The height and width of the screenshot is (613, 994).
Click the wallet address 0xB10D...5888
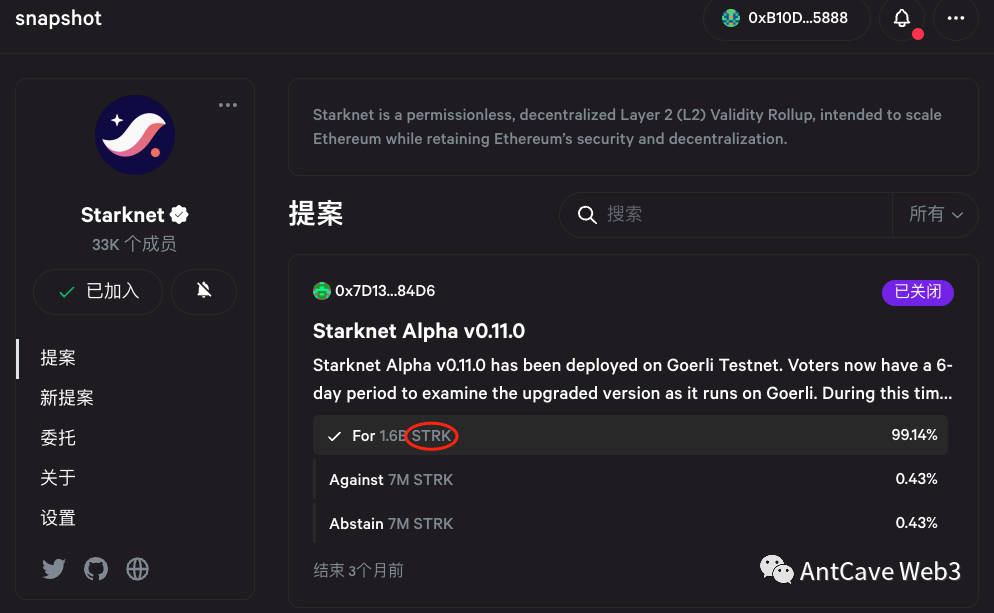click(797, 18)
